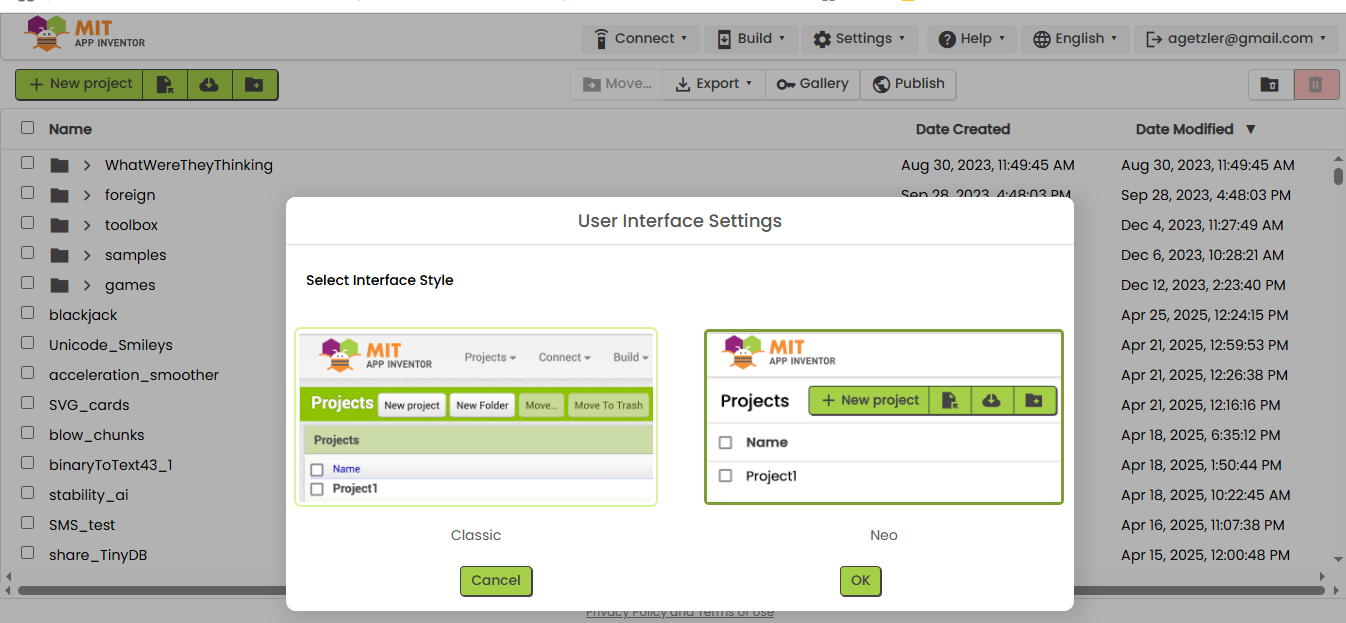
Task: Sort by the Date Created column header
Action: pyautogui.click(x=963, y=129)
